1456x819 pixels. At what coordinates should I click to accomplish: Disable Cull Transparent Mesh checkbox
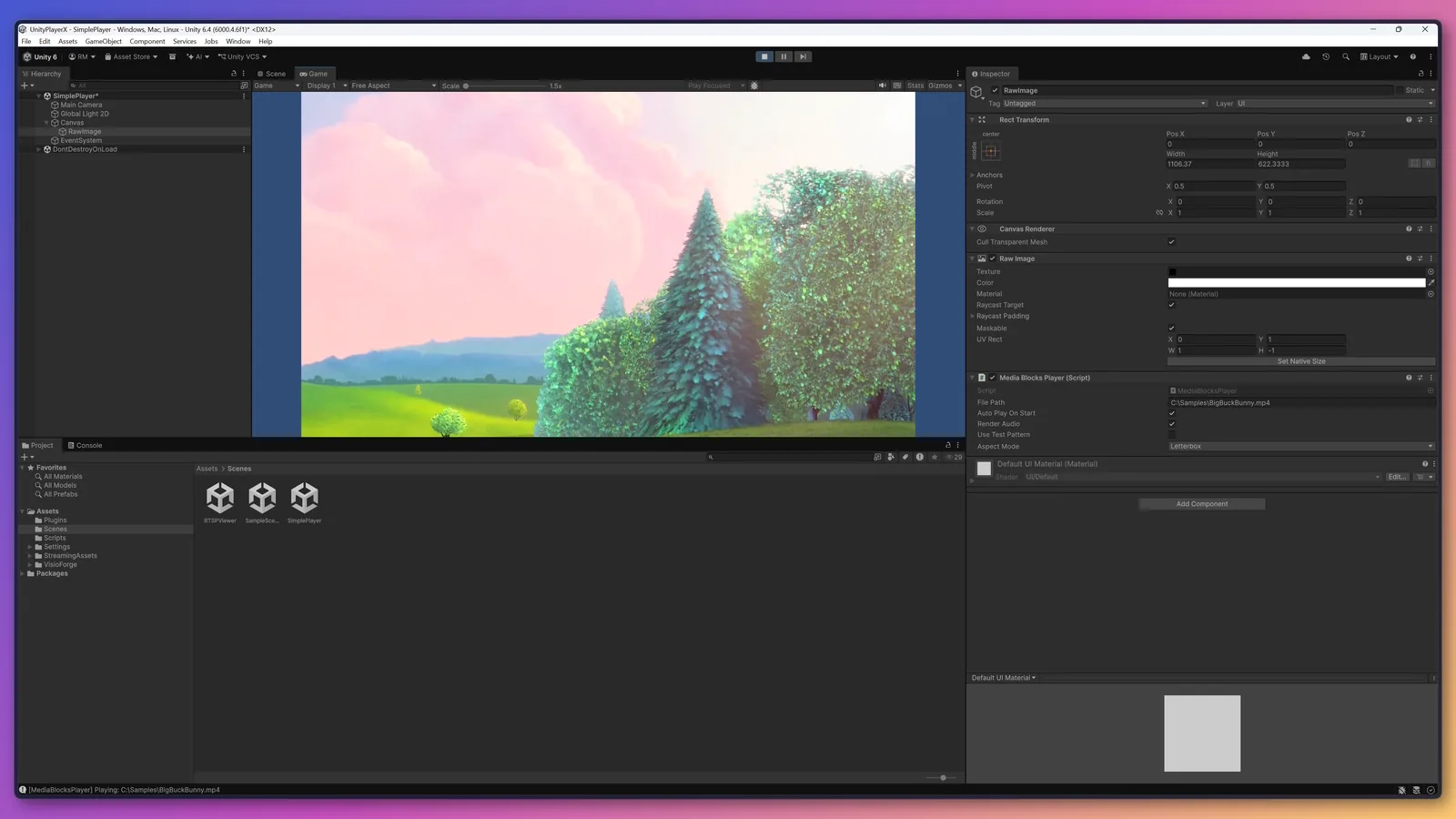(1171, 242)
